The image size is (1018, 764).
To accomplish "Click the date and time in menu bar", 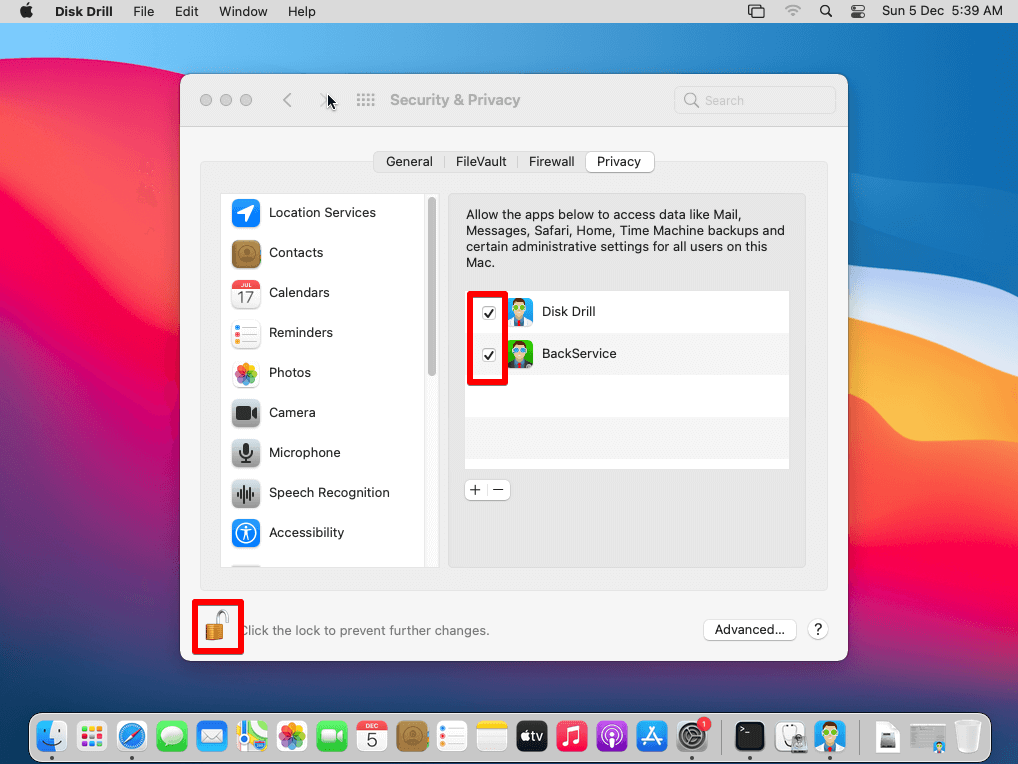I will tap(941, 11).
